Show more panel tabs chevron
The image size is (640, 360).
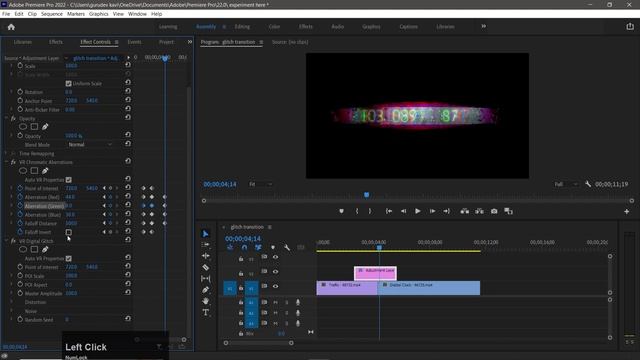coord(190,42)
